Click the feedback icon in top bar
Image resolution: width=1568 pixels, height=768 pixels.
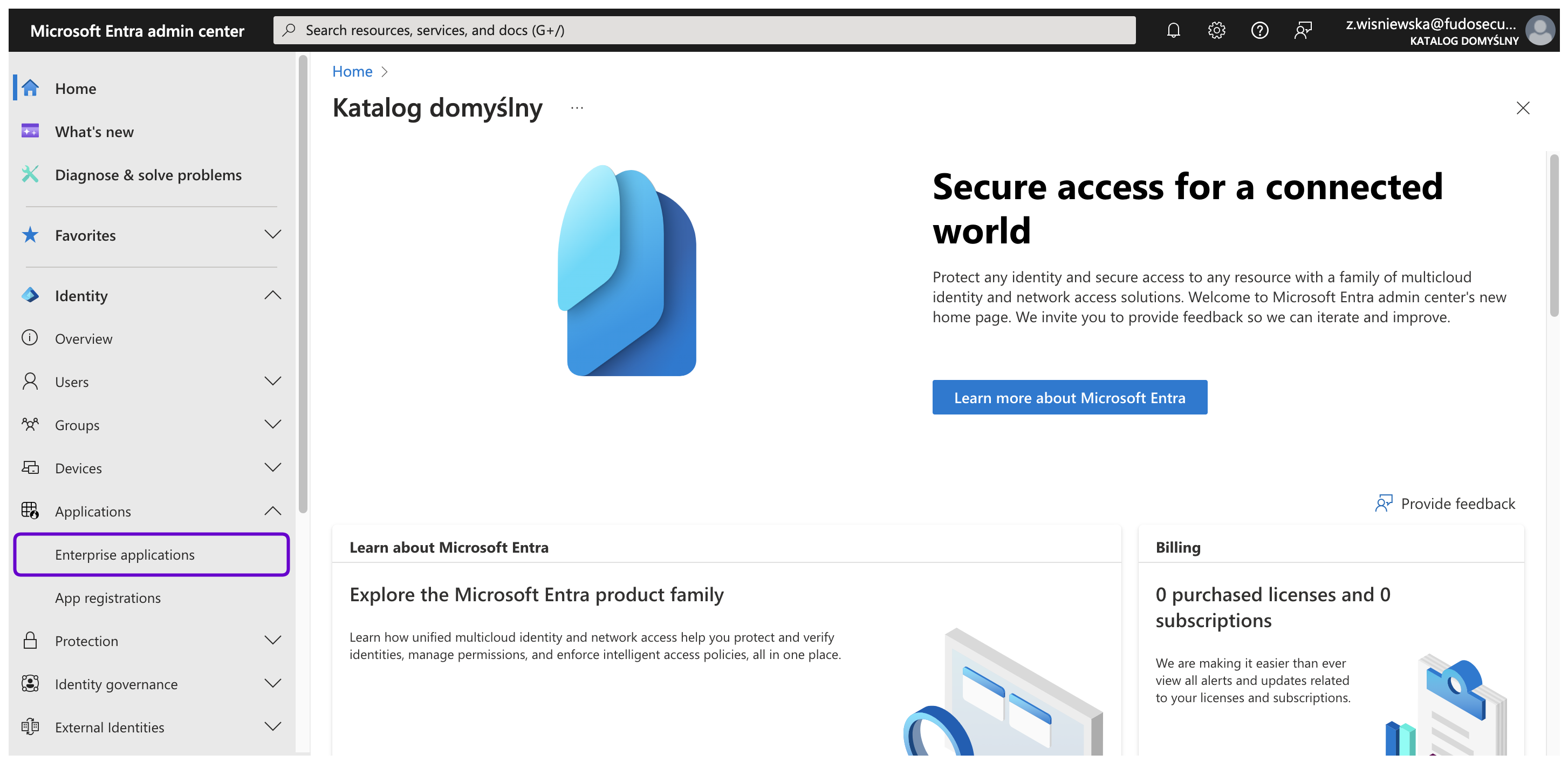click(1303, 30)
